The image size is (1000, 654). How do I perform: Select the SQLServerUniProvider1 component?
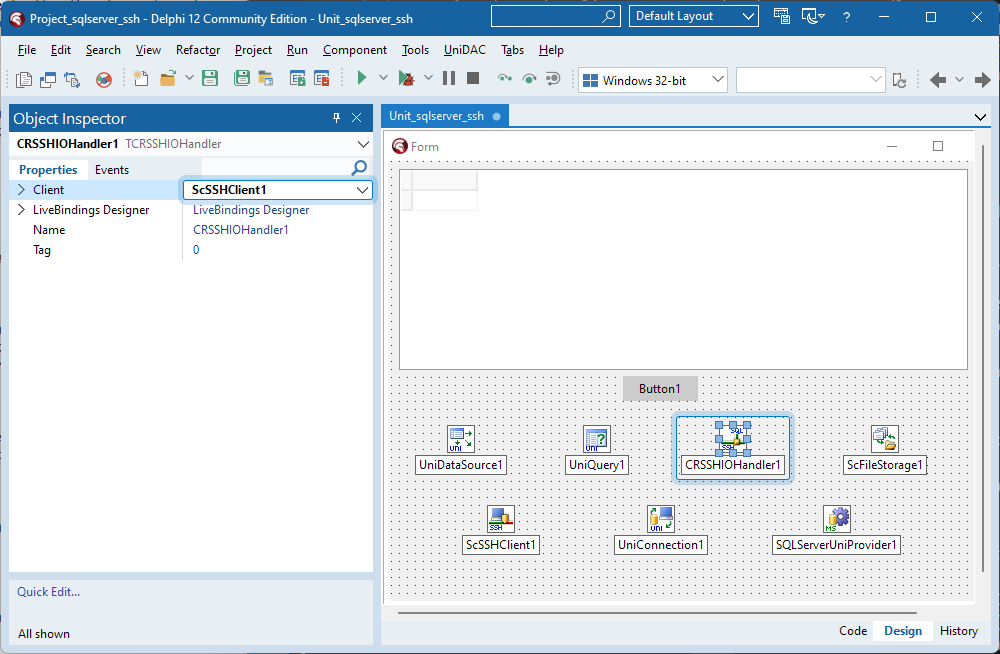(836, 518)
